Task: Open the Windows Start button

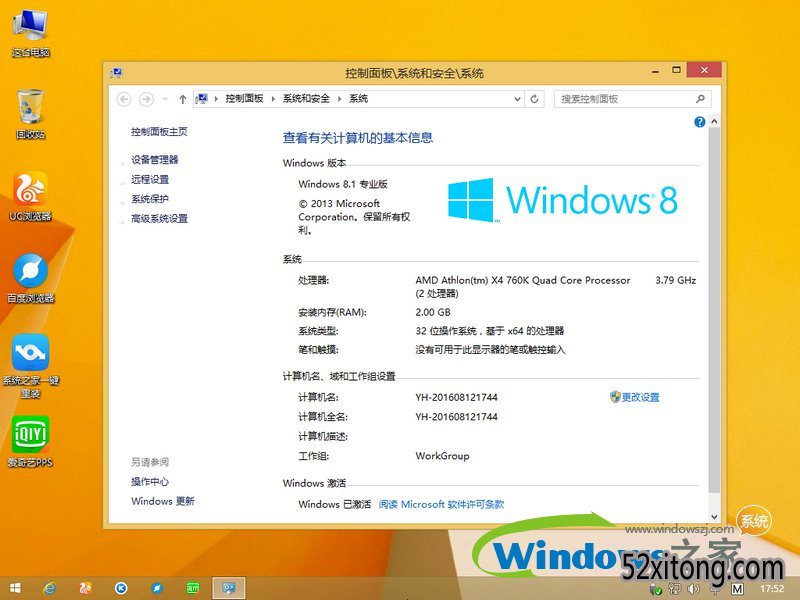Action: tap(15, 588)
